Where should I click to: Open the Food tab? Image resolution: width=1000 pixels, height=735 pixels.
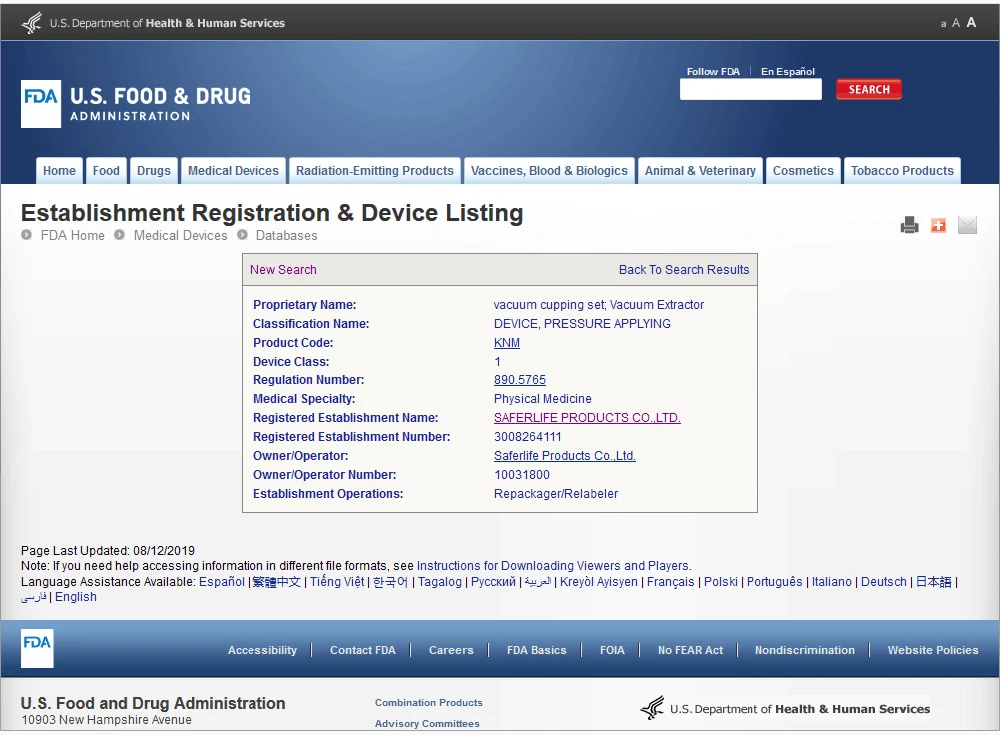pyautogui.click(x=106, y=171)
